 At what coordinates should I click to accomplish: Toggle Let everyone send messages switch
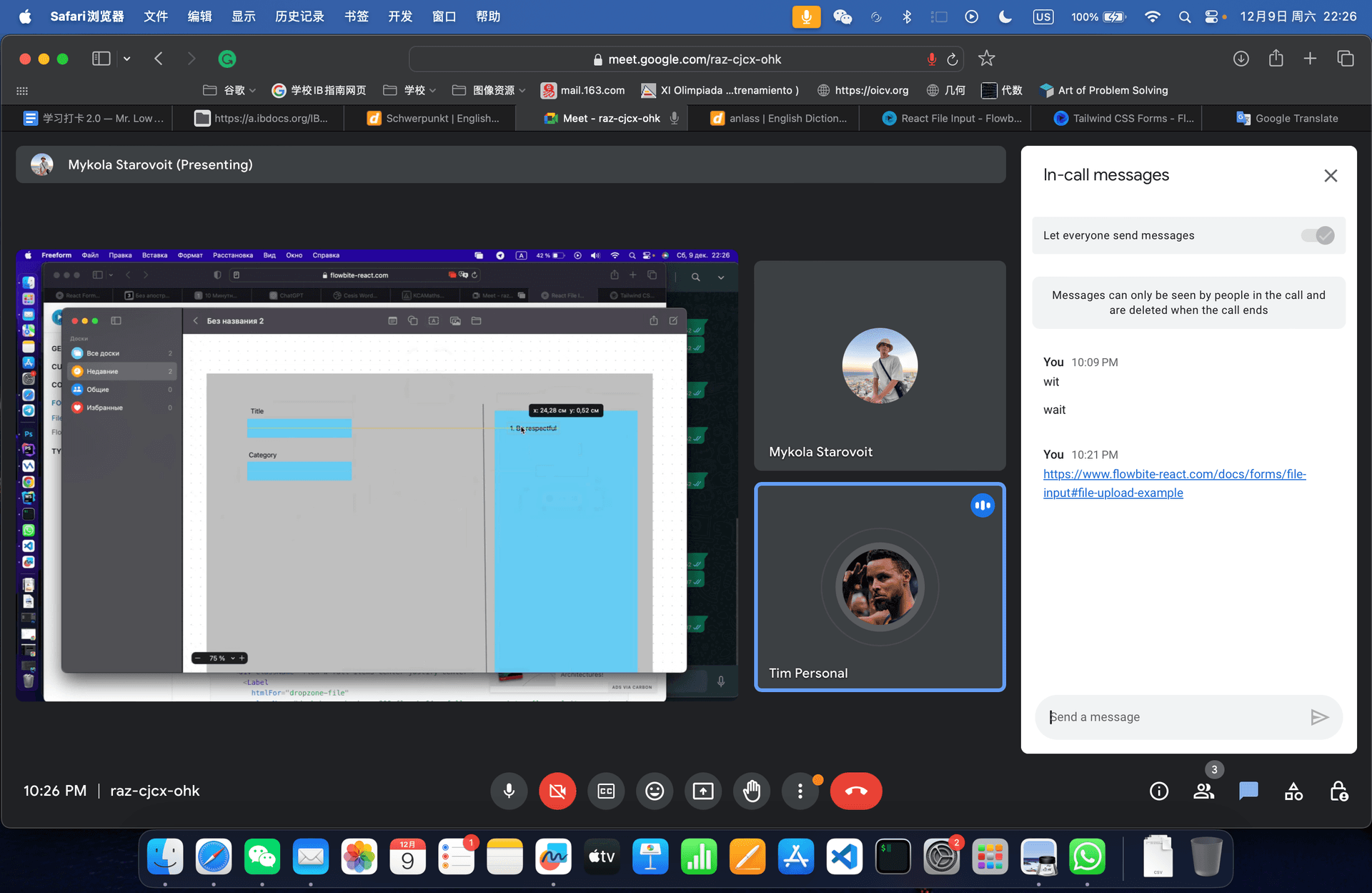coord(1317,235)
